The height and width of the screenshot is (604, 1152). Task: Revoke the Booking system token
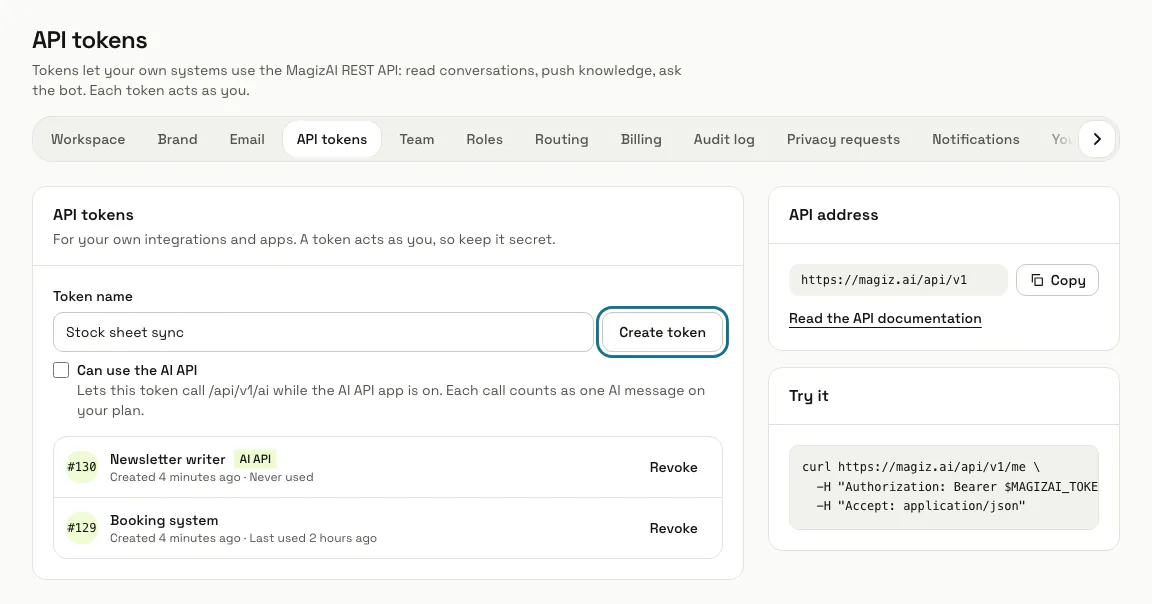[x=673, y=528]
